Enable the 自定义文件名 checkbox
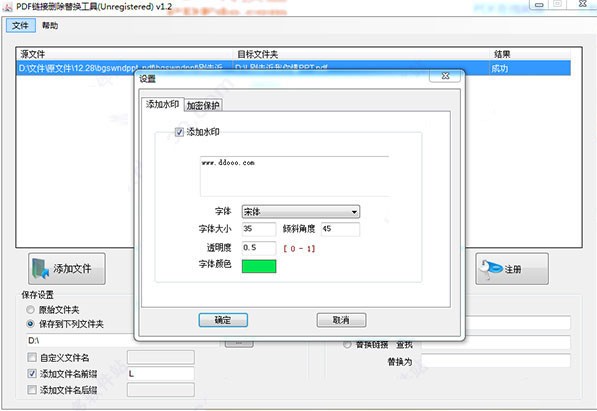Screen dimensions: 597x411 (x=32, y=357)
